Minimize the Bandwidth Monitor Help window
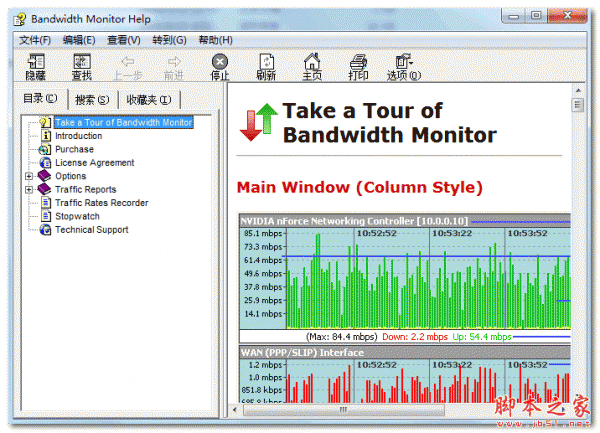Image resolution: width=600 pixels, height=433 pixels. click(514, 16)
